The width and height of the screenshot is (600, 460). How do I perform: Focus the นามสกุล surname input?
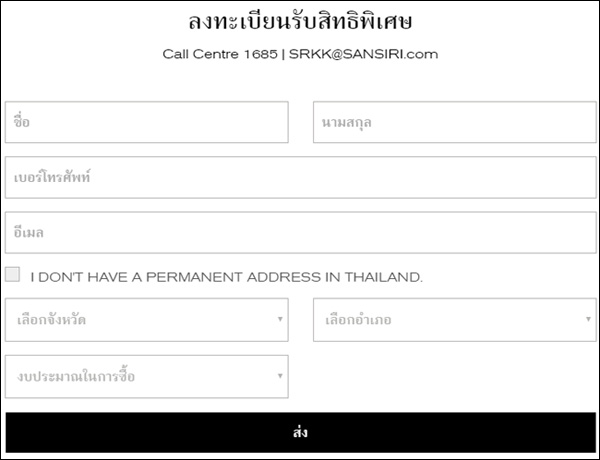(x=455, y=122)
